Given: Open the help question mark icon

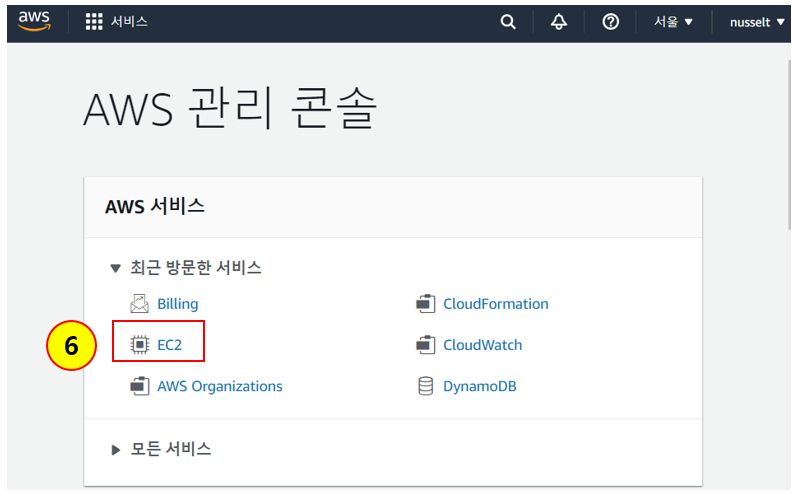Looking at the screenshot, I should pos(611,22).
